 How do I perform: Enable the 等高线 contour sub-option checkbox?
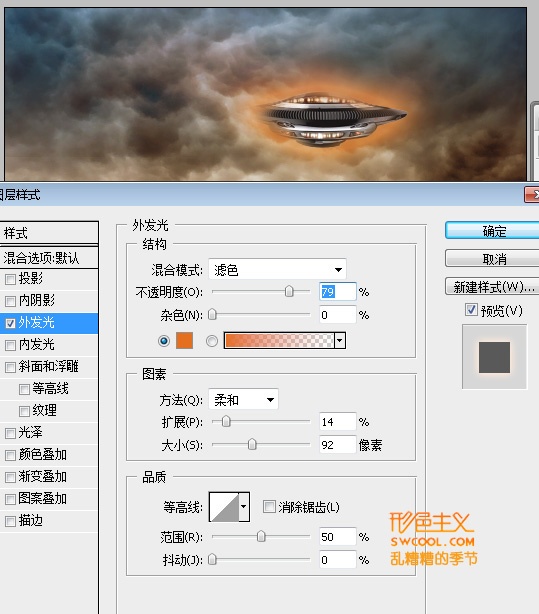[24, 389]
